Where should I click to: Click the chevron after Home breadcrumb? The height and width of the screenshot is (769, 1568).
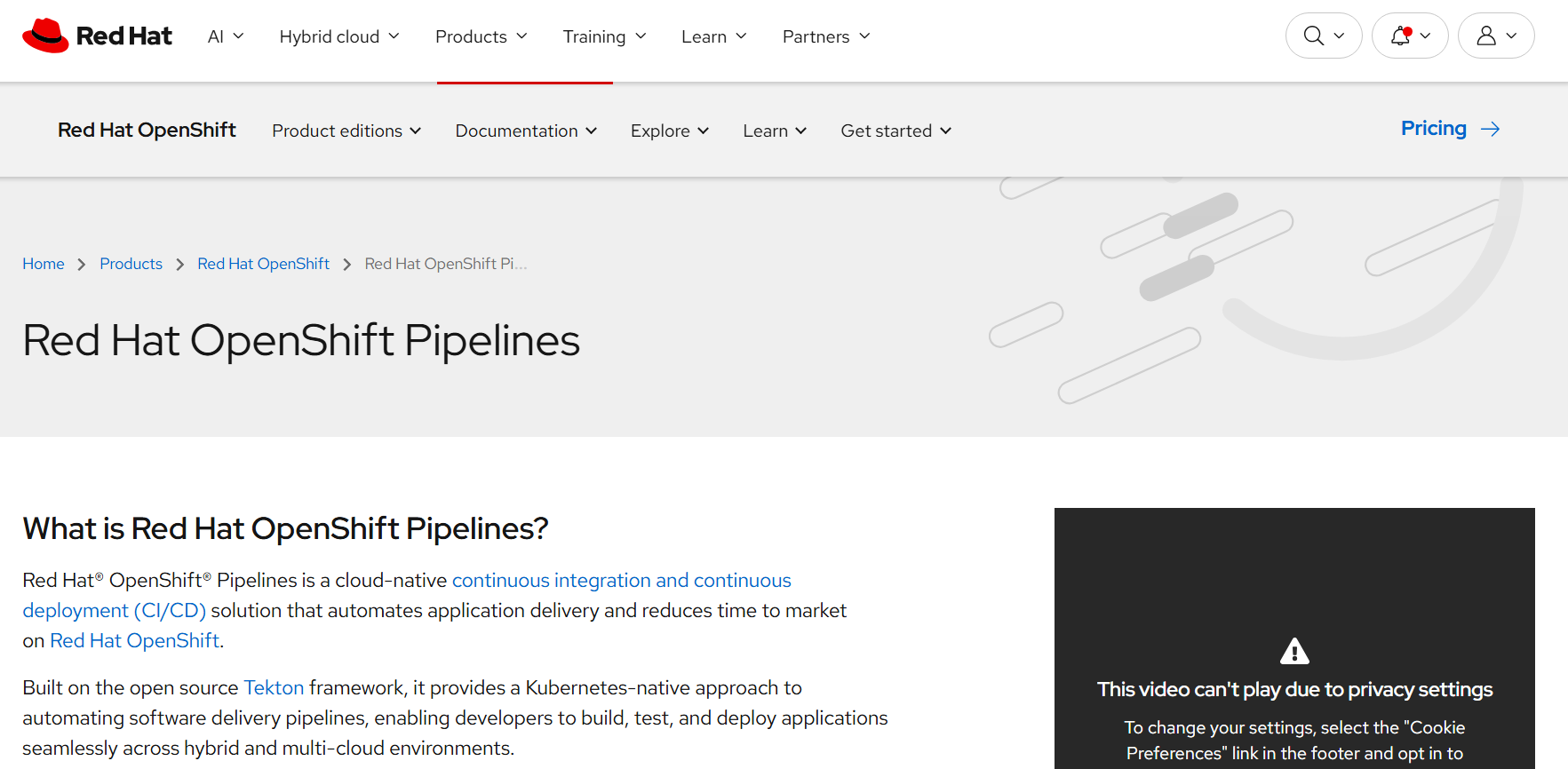pyautogui.click(x=82, y=265)
